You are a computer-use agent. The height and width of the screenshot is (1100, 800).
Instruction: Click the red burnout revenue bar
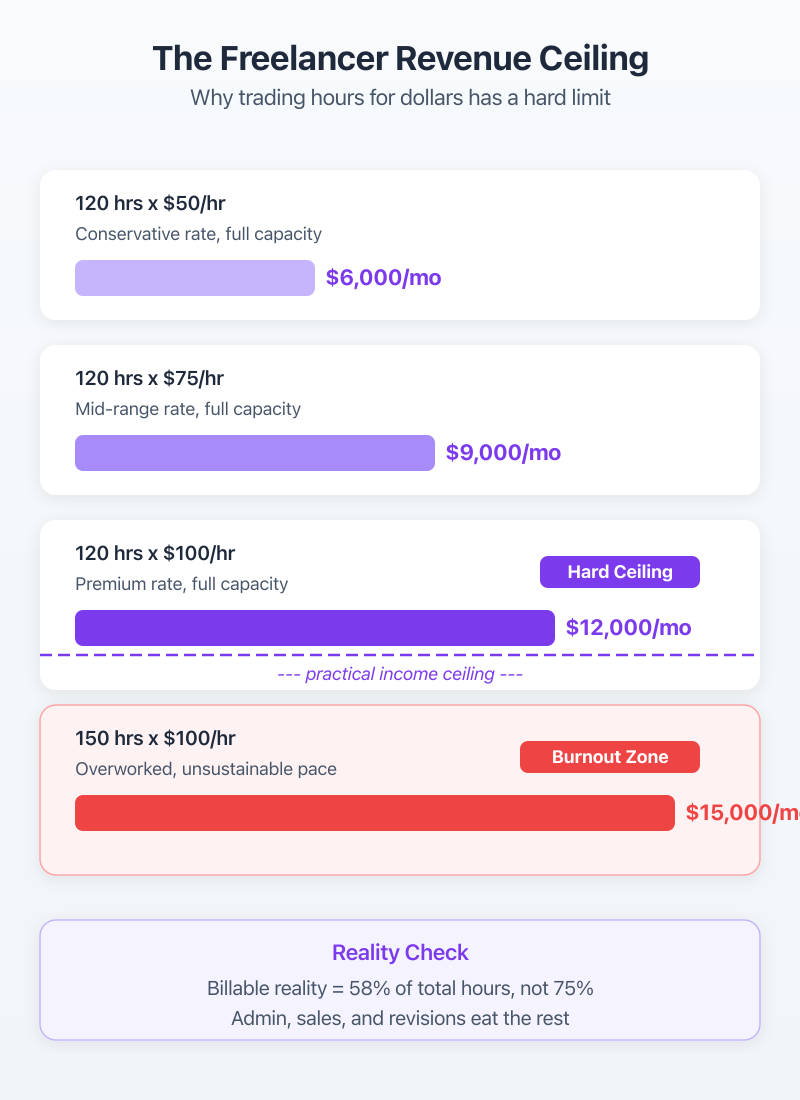tap(374, 813)
